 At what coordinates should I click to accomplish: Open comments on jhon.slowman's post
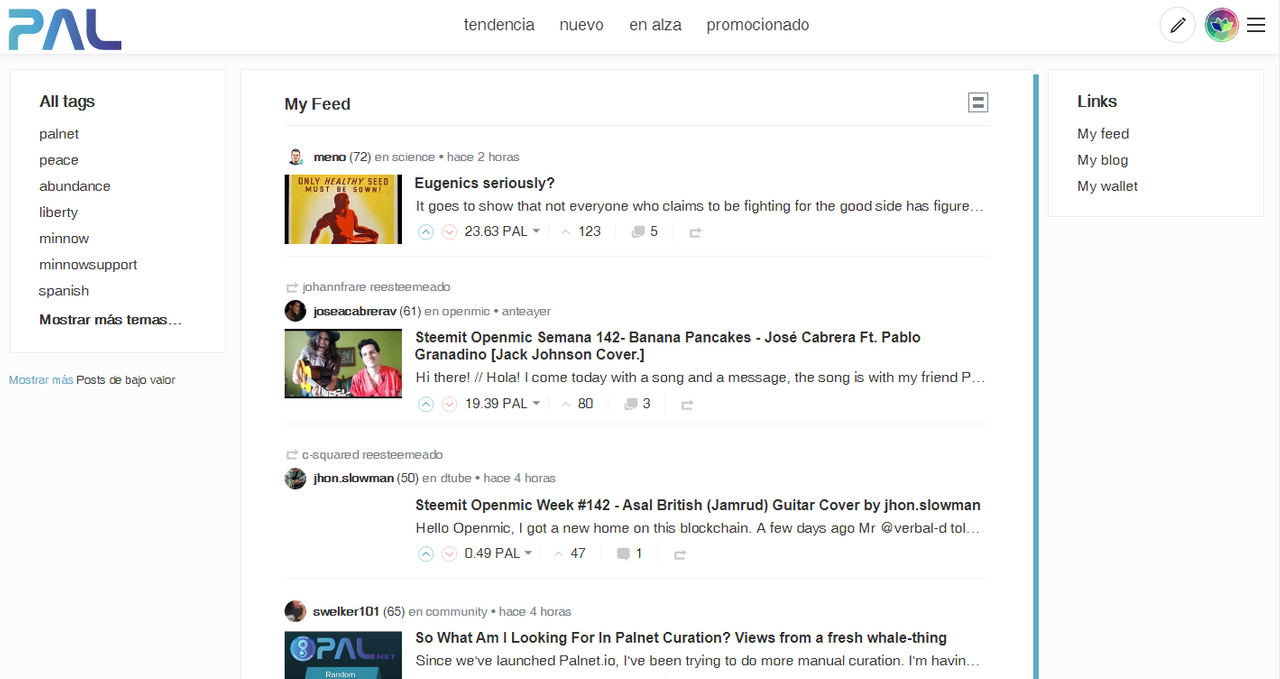click(x=629, y=554)
